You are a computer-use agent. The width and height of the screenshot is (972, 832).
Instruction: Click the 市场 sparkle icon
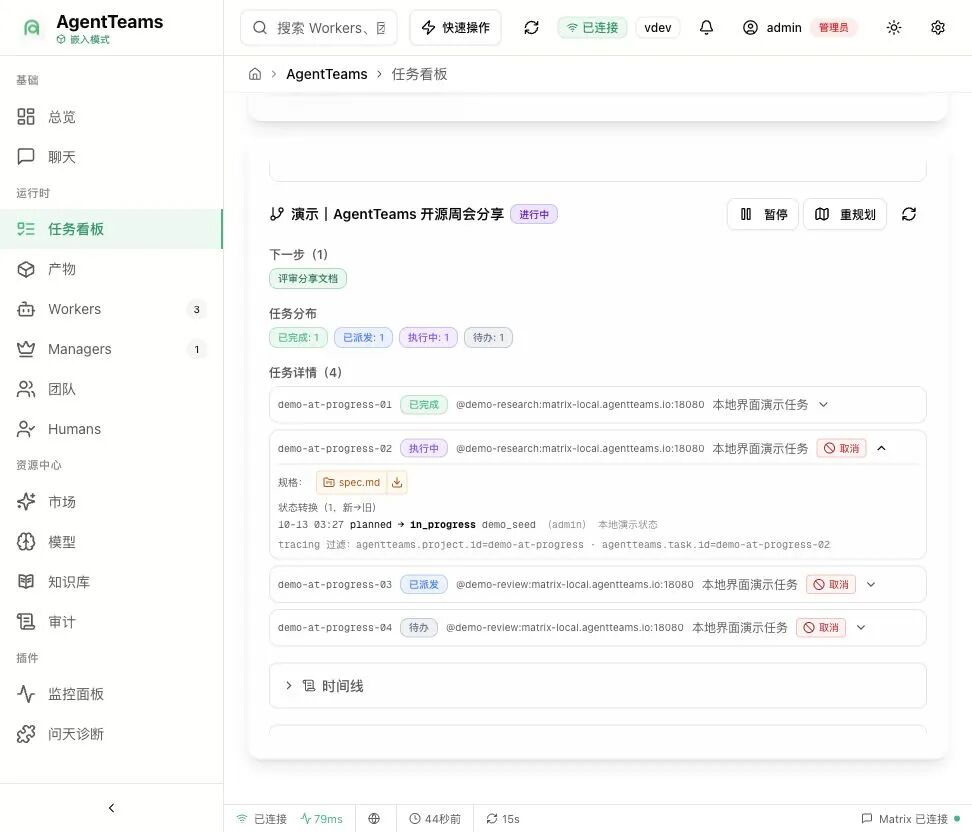(26, 502)
